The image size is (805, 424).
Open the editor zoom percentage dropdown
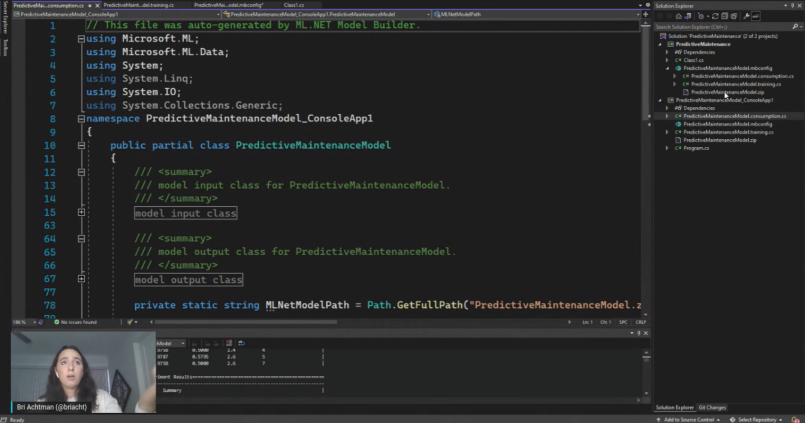(34, 322)
